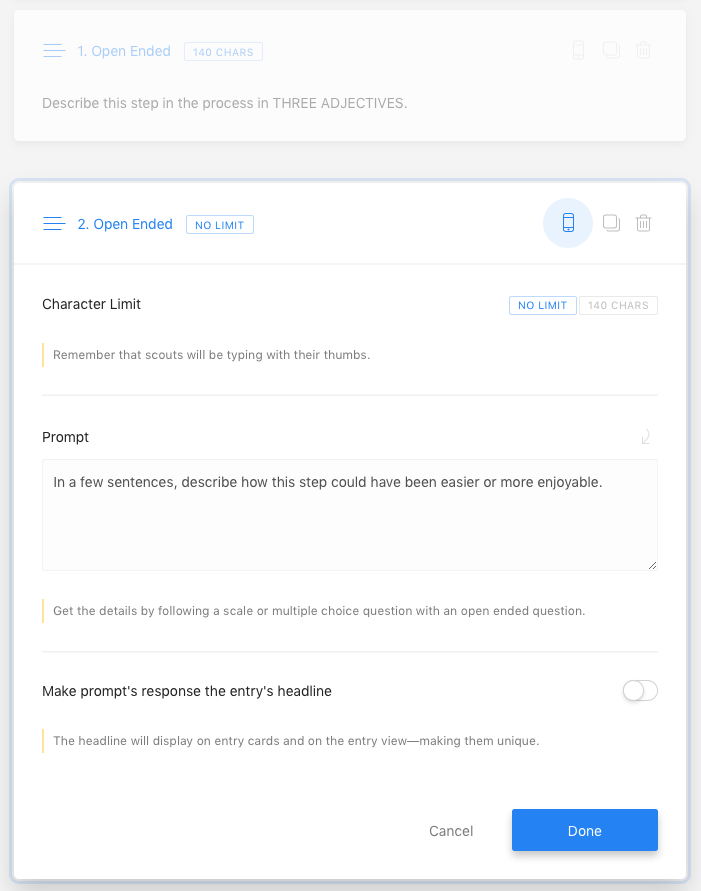Click the 140 CHARS badge on question 1
This screenshot has width=701, height=891.
223,52
